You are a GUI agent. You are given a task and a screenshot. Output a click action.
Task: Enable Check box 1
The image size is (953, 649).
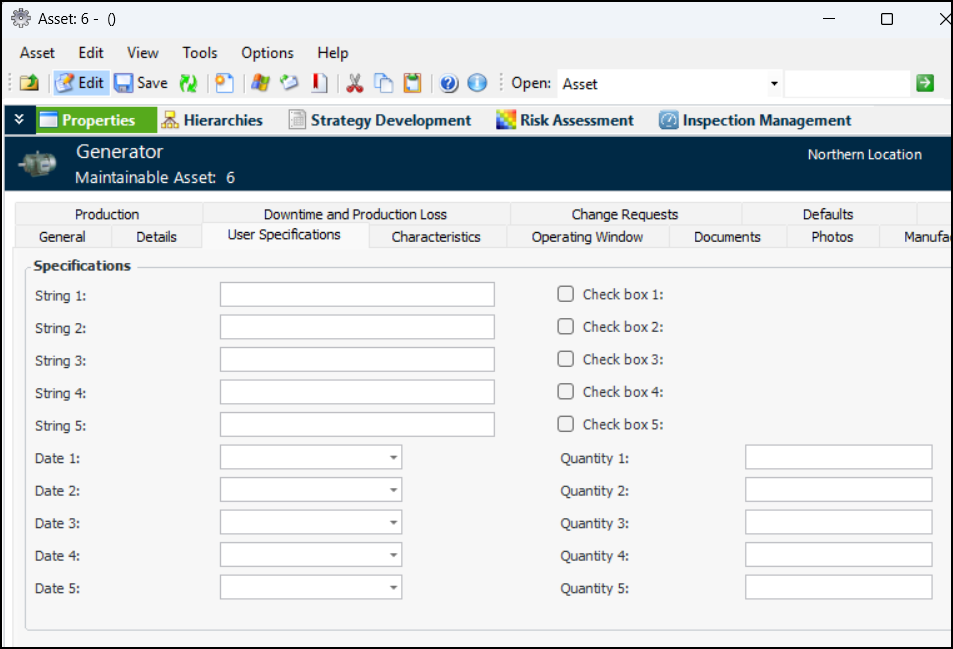point(566,294)
